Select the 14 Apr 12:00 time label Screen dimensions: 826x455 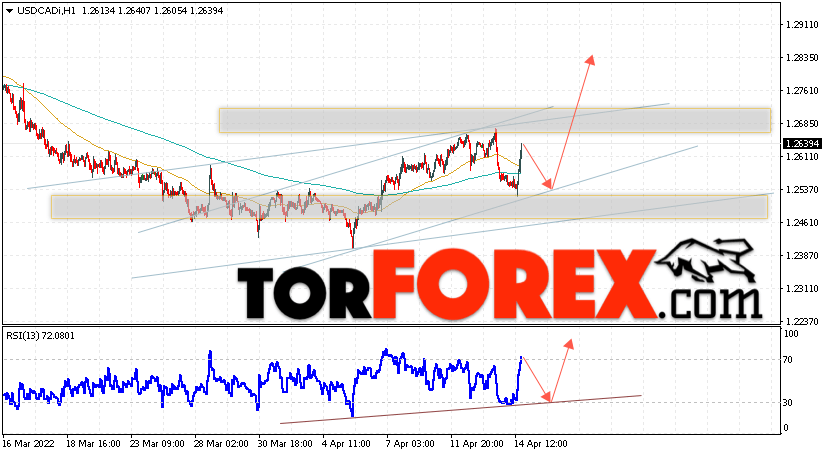pos(542,444)
